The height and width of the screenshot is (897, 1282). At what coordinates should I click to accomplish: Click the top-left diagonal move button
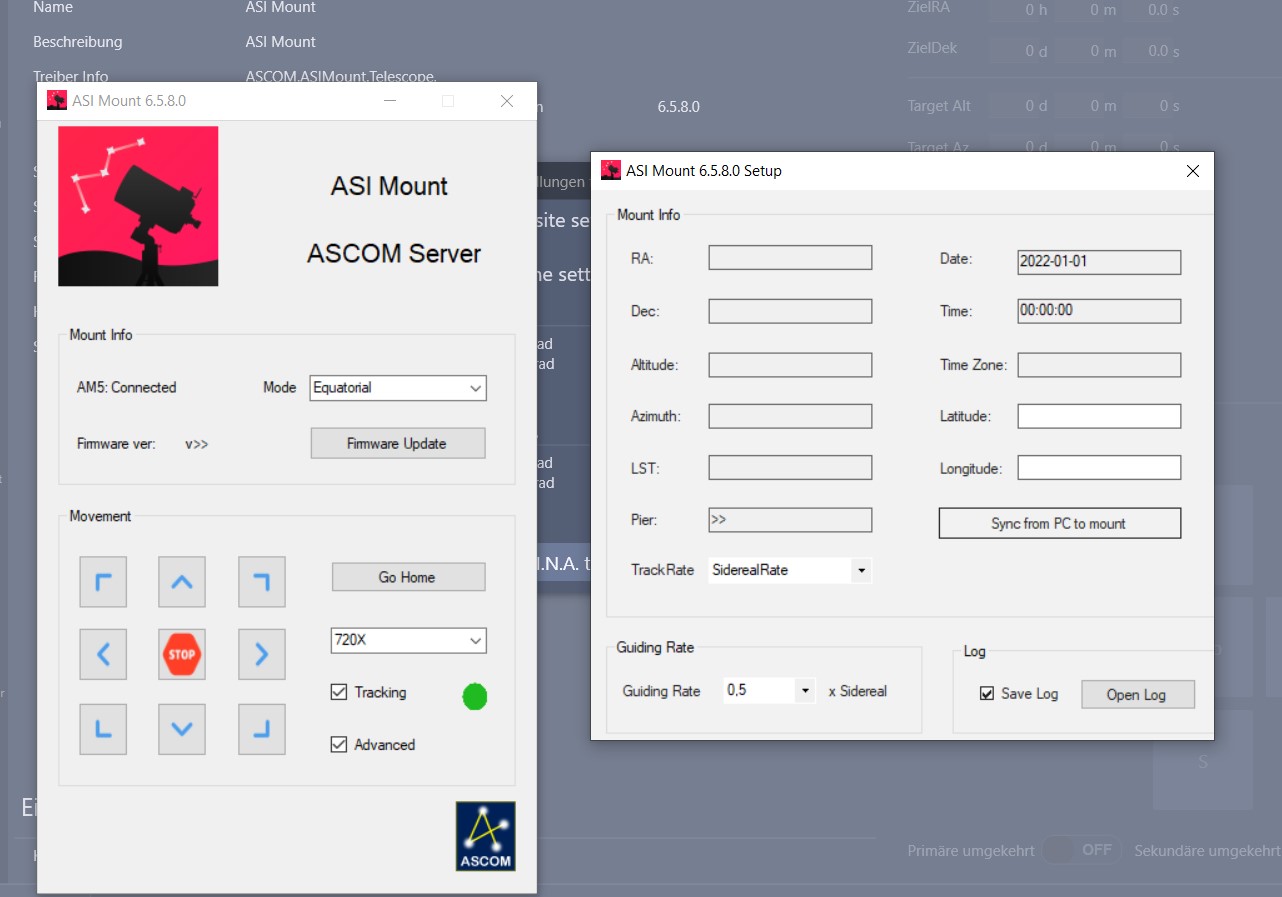pos(103,582)
